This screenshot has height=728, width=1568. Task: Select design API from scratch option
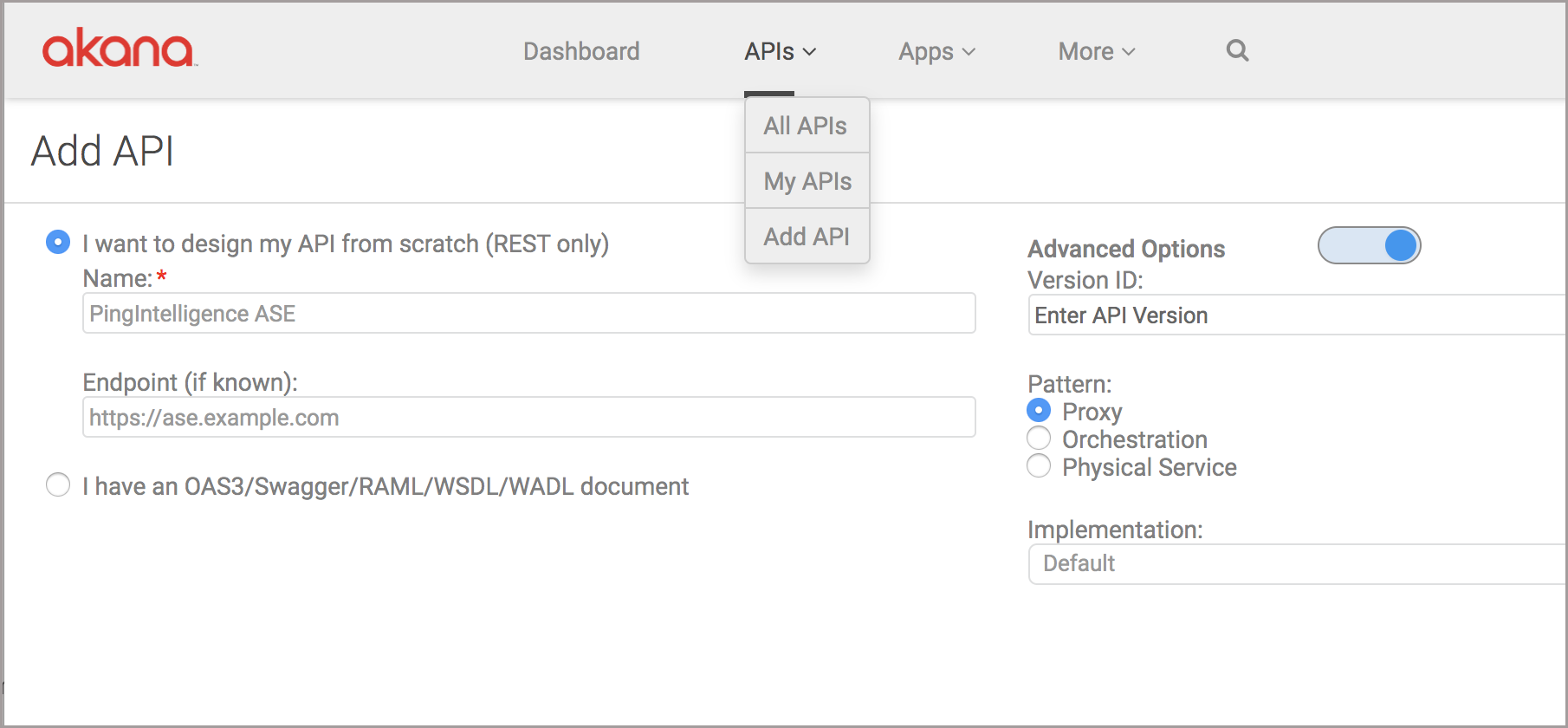58,242
